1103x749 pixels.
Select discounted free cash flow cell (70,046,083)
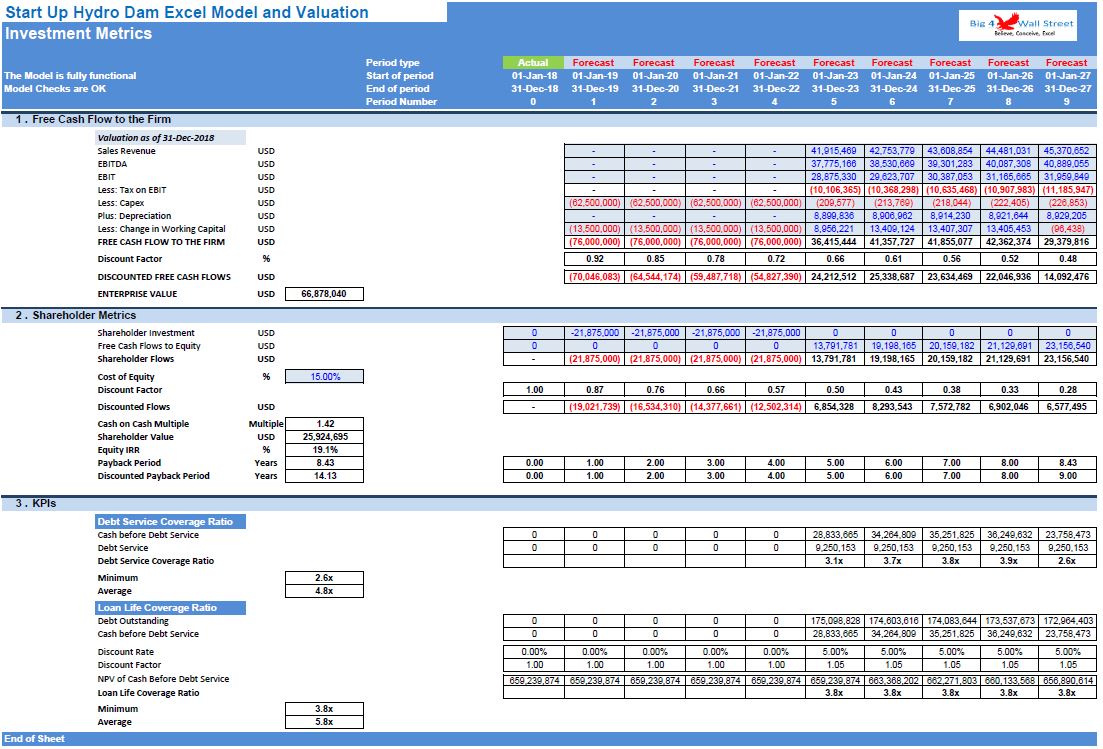pyautogui.click(x=594, y=277)
